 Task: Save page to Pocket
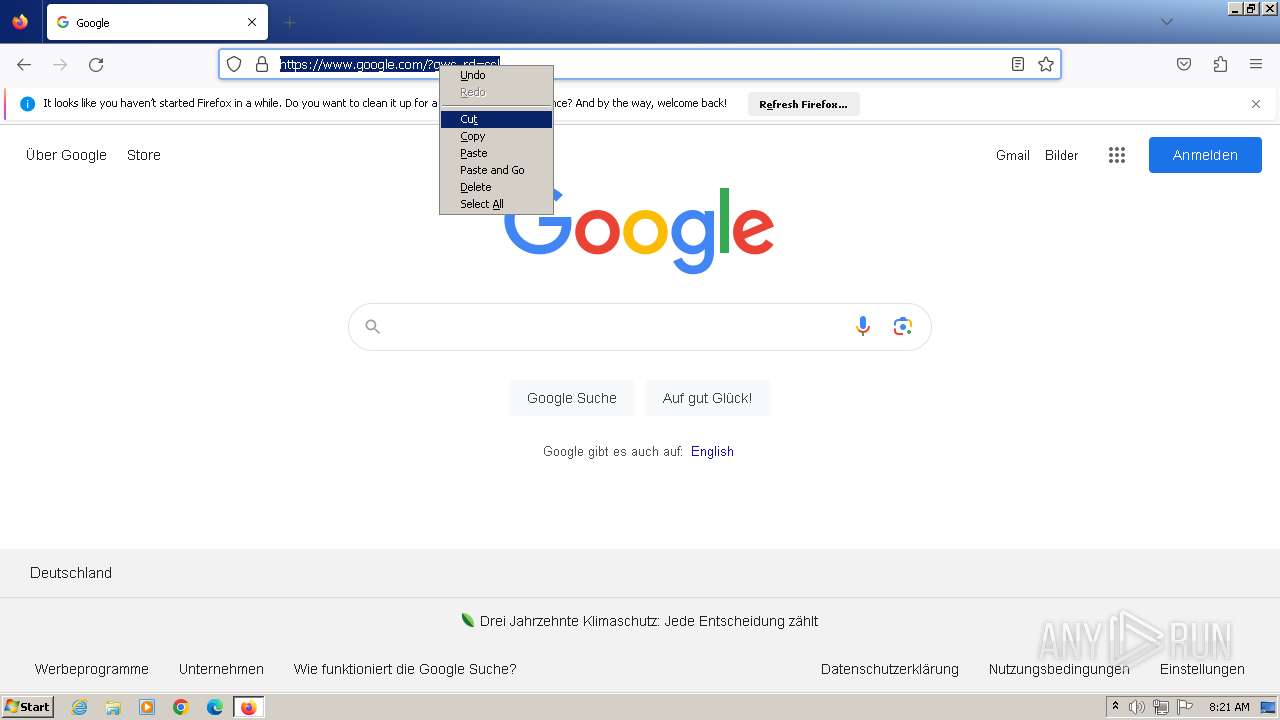click(x=1184, y=65)
